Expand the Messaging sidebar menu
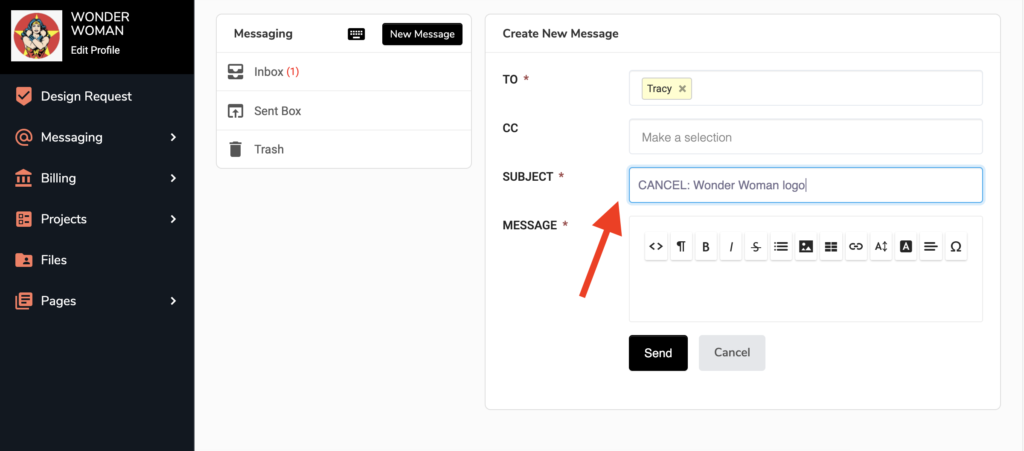 click(173, 137)
